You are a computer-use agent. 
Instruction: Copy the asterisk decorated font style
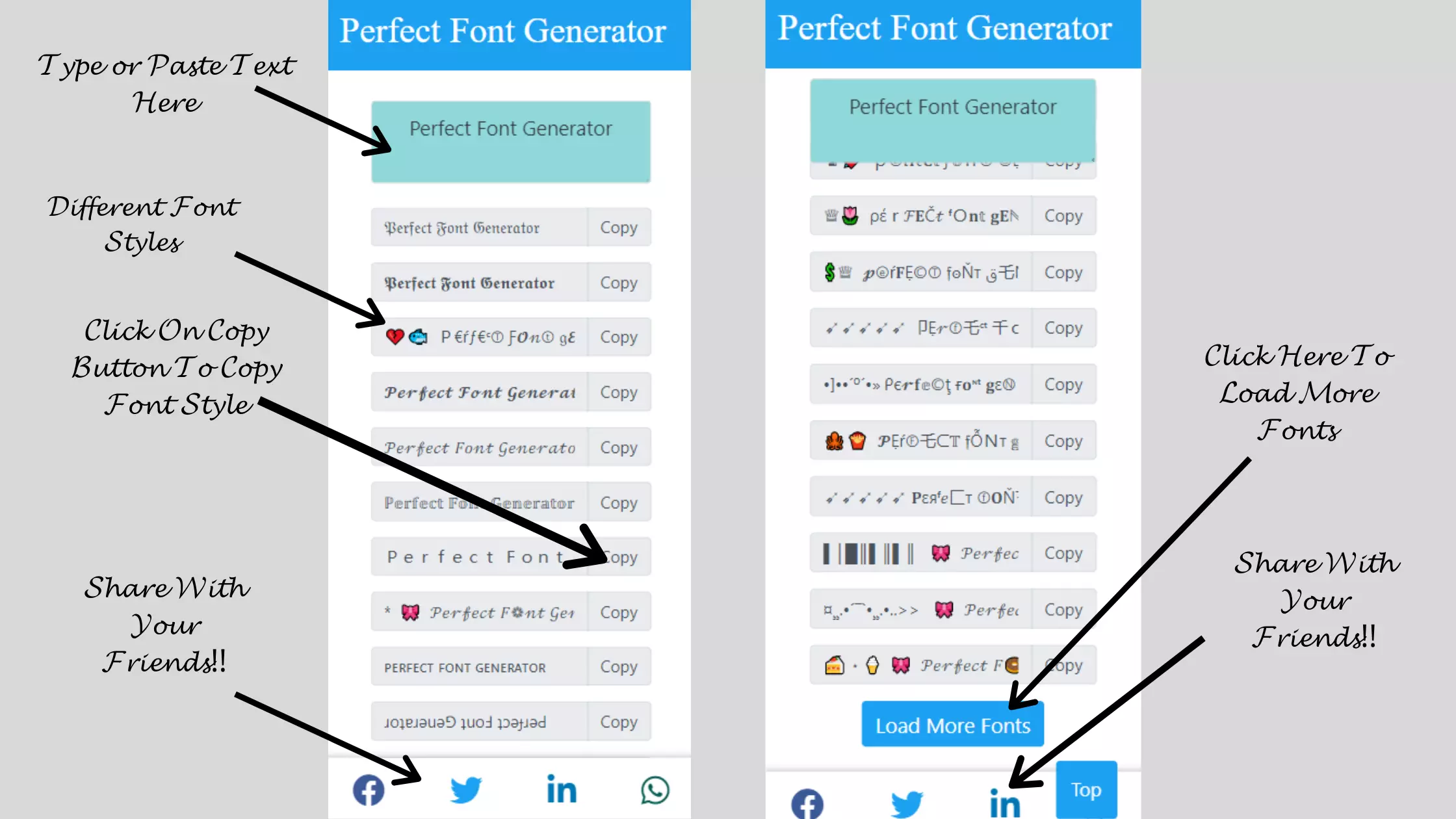coord(618,611)
